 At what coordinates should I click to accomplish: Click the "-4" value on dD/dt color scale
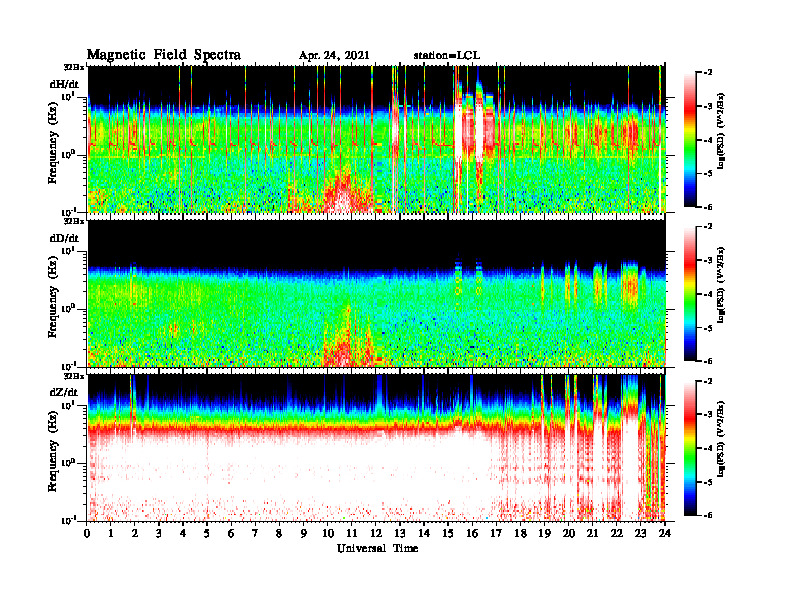tap(708, 294)
